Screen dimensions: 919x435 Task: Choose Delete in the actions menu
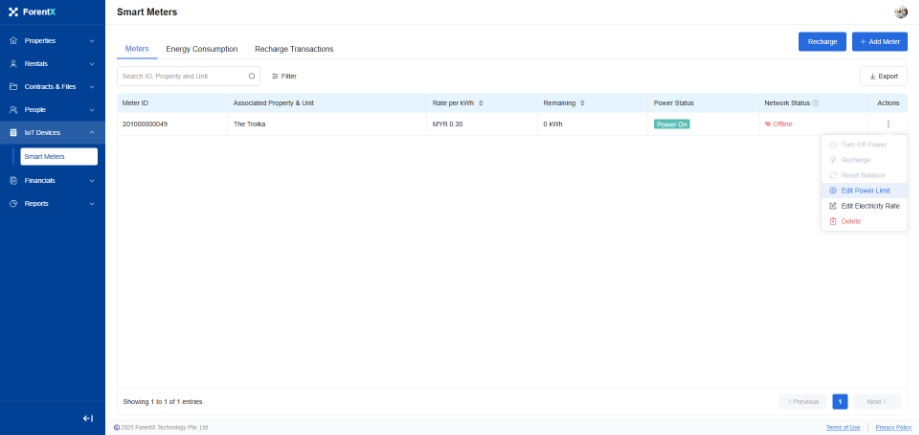(x=850, y=221)
